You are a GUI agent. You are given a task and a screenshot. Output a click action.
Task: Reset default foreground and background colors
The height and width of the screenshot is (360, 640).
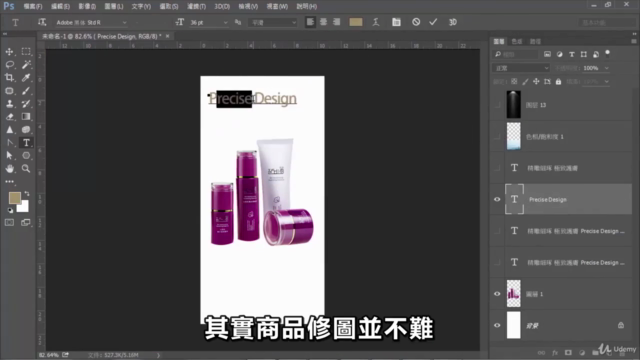coord(10,211)
